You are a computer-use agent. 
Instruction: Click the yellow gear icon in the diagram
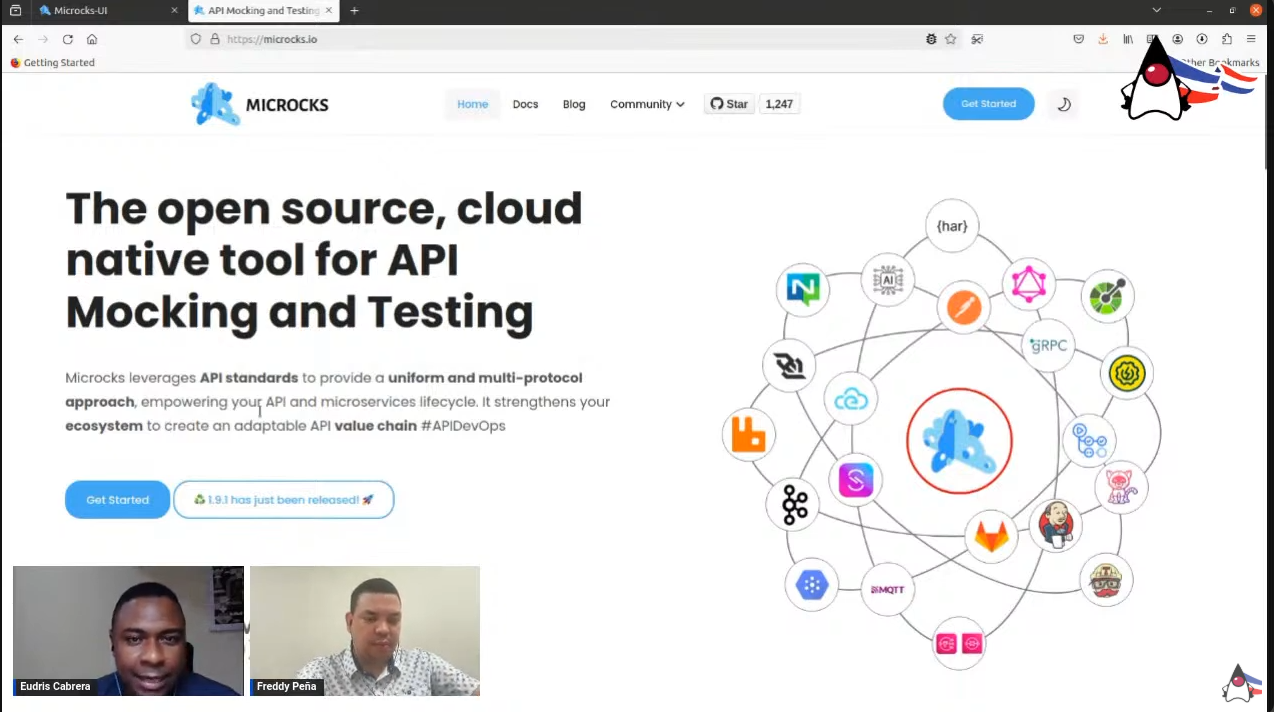coord(1127,373)
